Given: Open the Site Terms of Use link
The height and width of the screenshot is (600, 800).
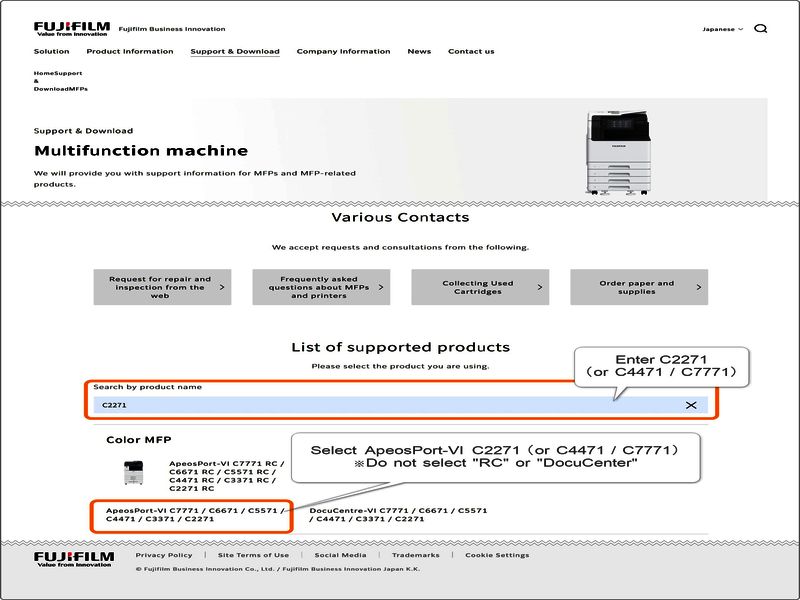Looking at the screenshot, I should point(253,555).
